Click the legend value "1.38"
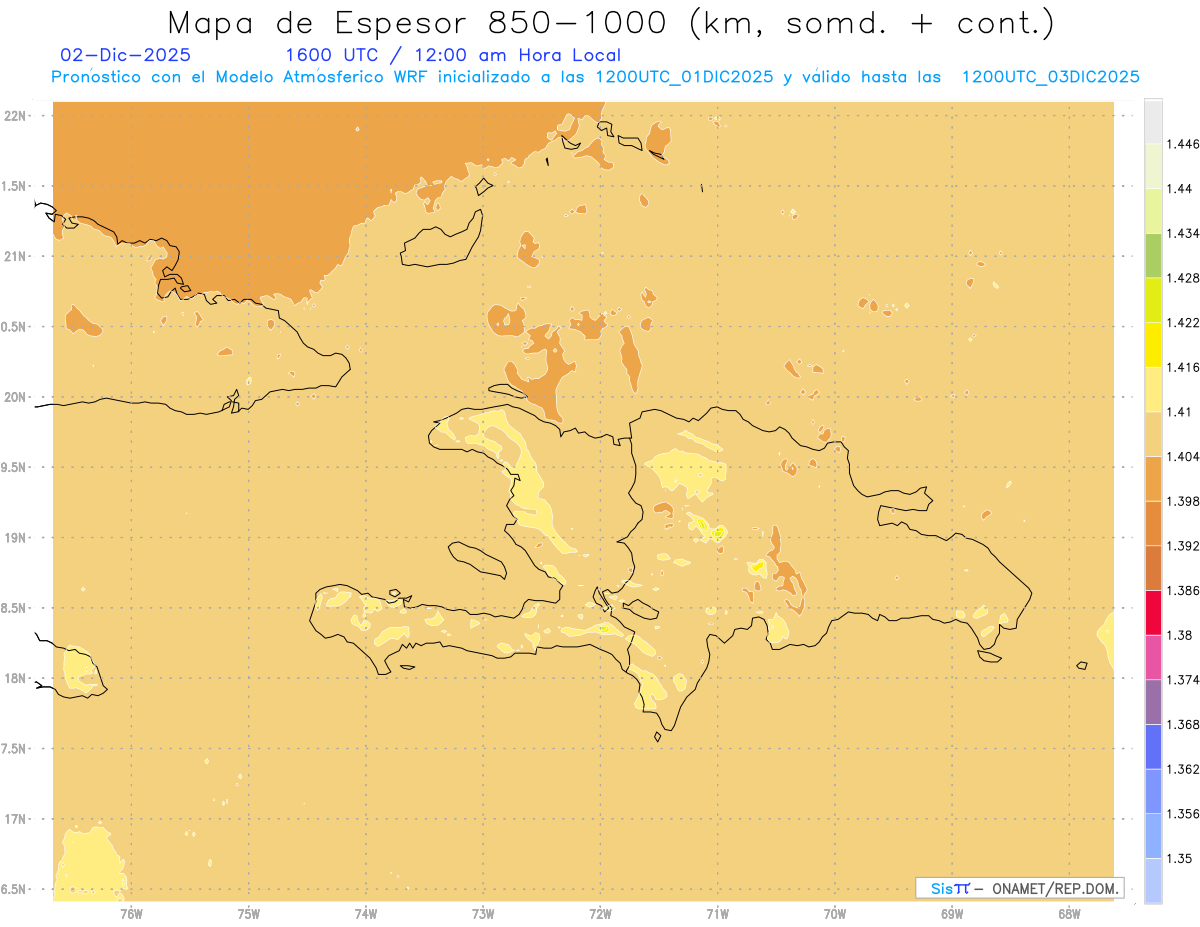 click(x=1180, y=635)
